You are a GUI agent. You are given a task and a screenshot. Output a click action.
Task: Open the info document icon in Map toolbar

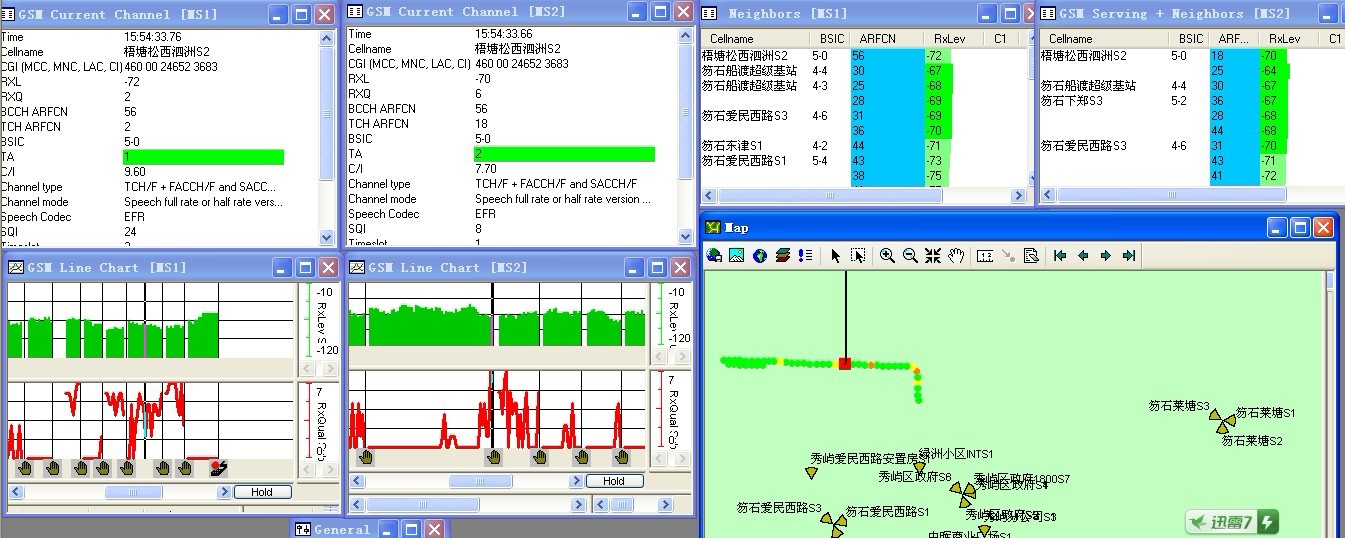click(x=1031, y=256)
